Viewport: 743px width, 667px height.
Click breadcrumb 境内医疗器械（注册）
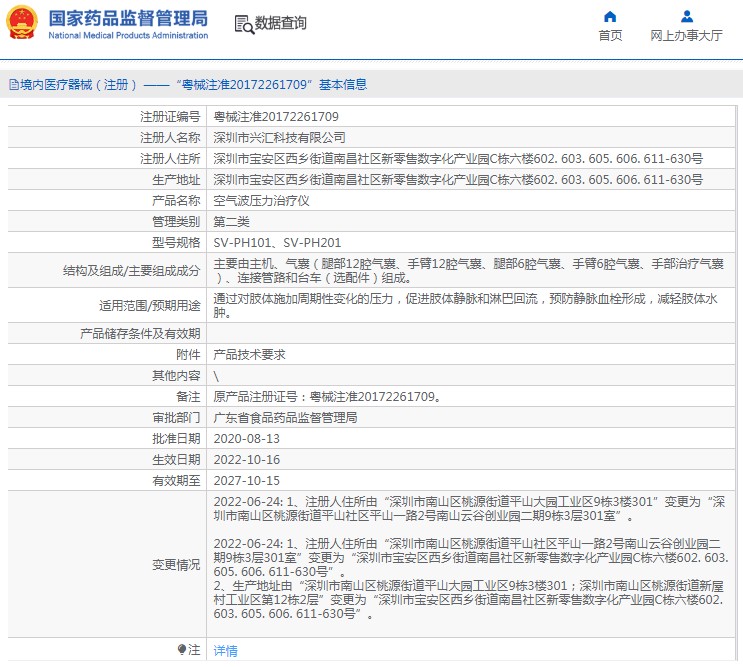[x=79, y=85]
